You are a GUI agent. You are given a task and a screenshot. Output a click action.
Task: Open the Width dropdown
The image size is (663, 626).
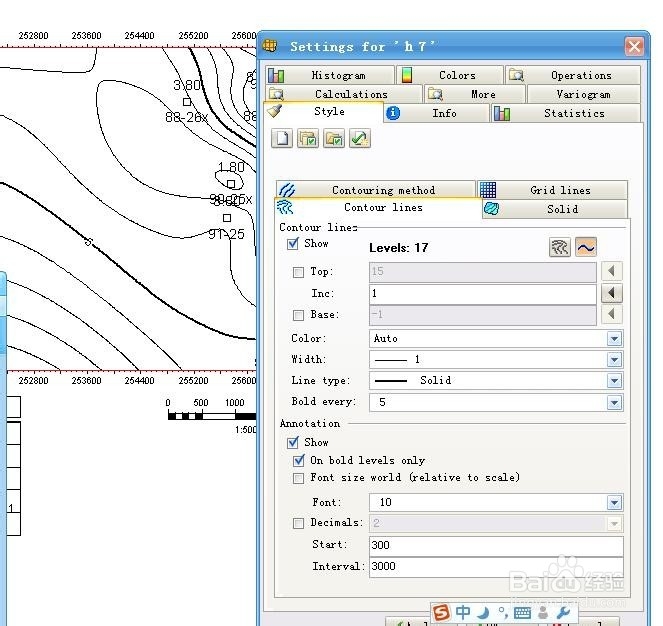614,360
